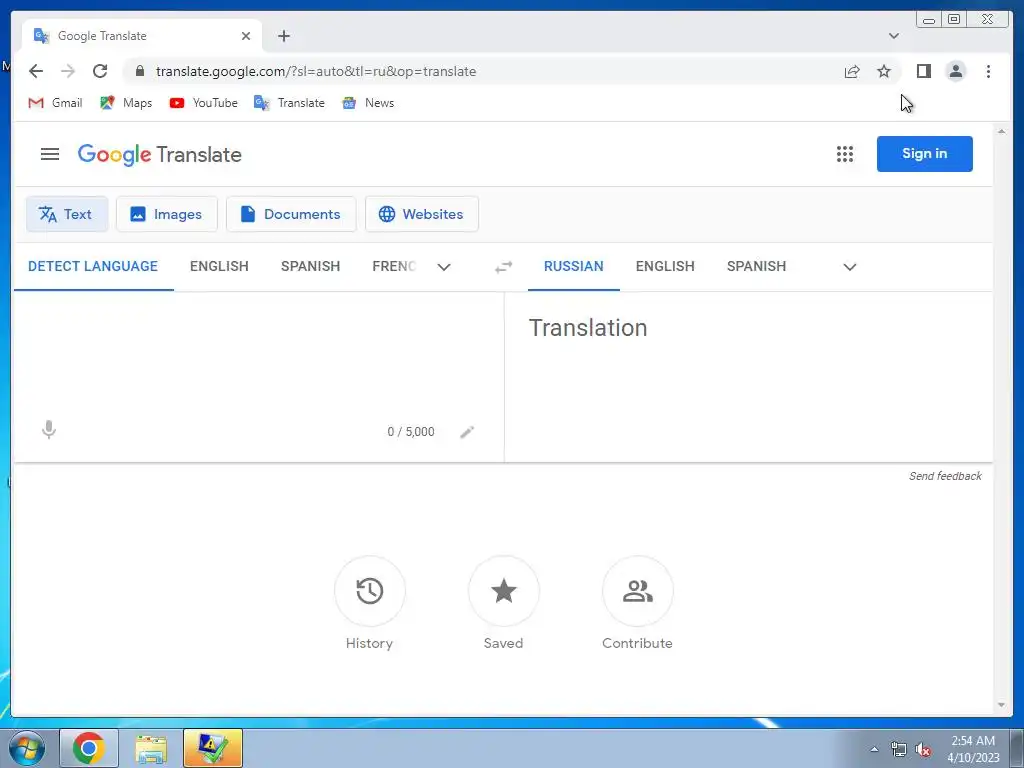Reload the page
The height and width of the screenshot is (768, 1024).
point(100,71)
